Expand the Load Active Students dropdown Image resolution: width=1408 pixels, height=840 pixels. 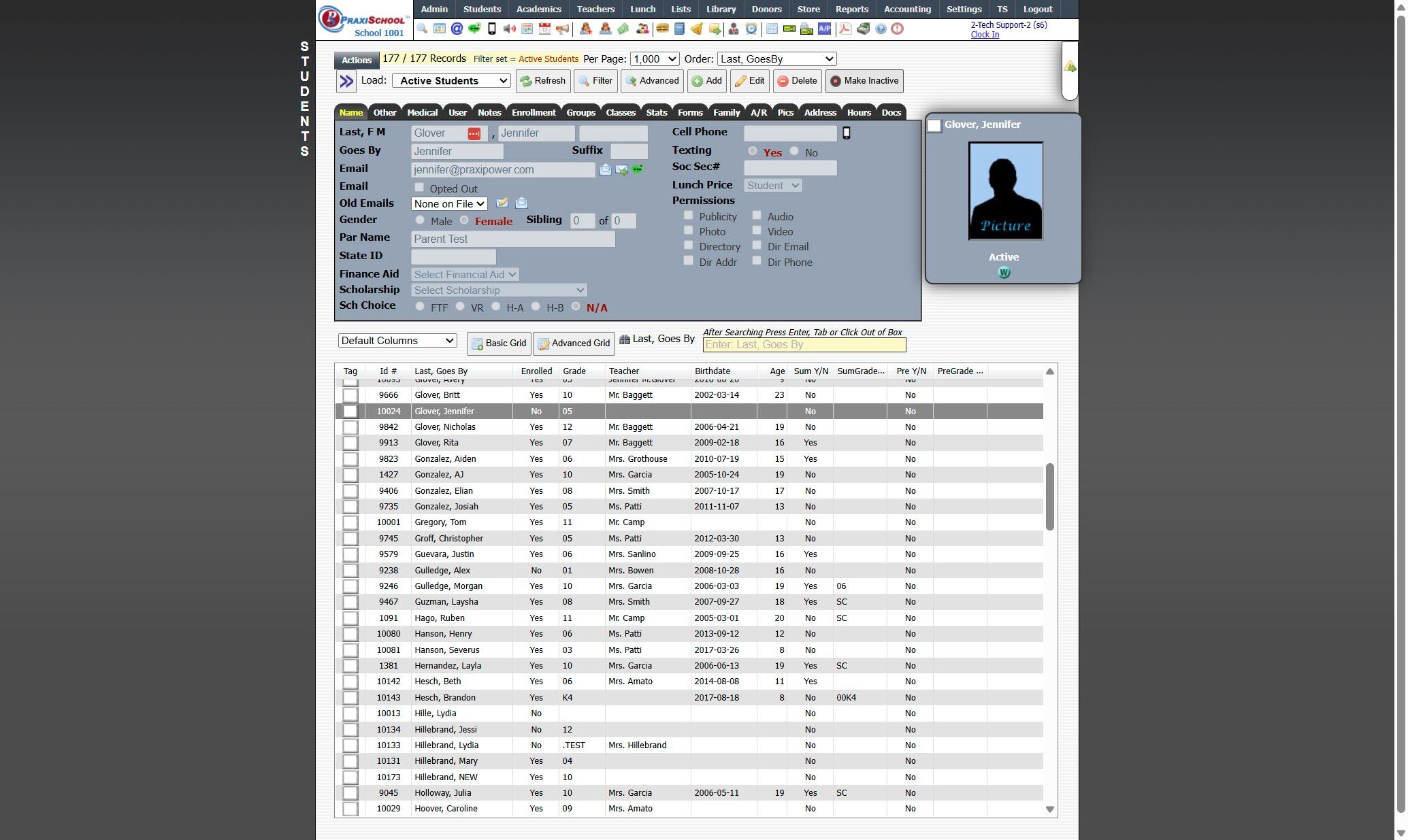452,81
